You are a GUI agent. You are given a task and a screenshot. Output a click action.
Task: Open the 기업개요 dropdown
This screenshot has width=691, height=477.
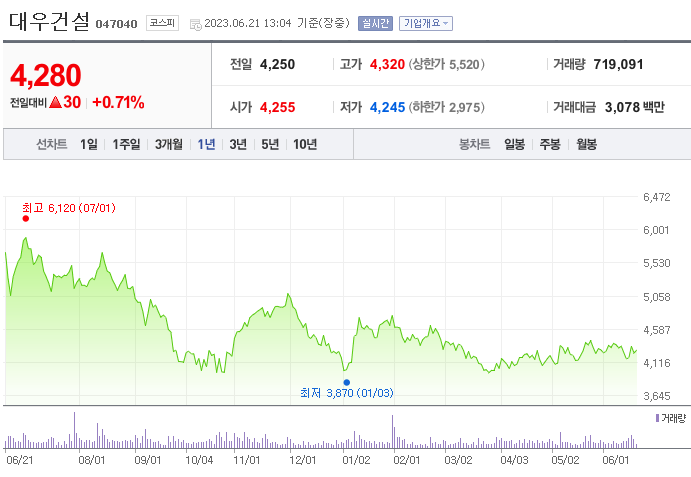[x=426, y=23]
